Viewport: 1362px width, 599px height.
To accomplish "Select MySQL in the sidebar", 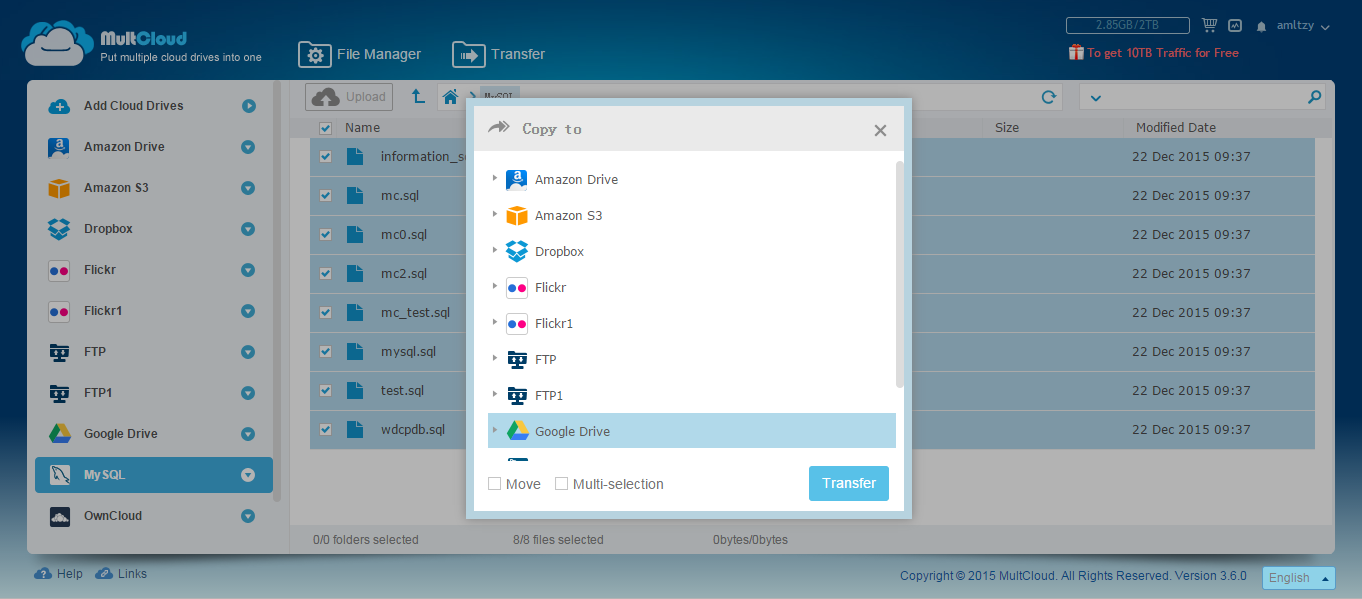I will tap(154, 475).
